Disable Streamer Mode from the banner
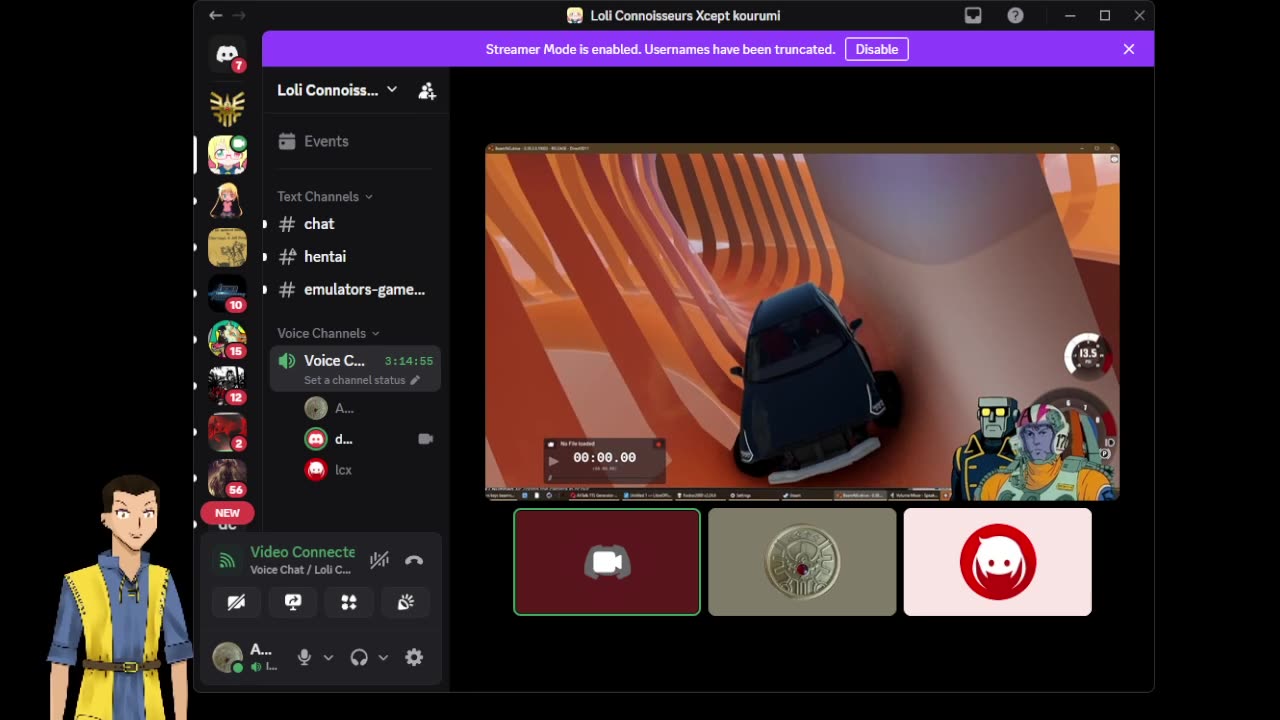The width and height of the screenshot is (1280, 720). tap(877, 49)
